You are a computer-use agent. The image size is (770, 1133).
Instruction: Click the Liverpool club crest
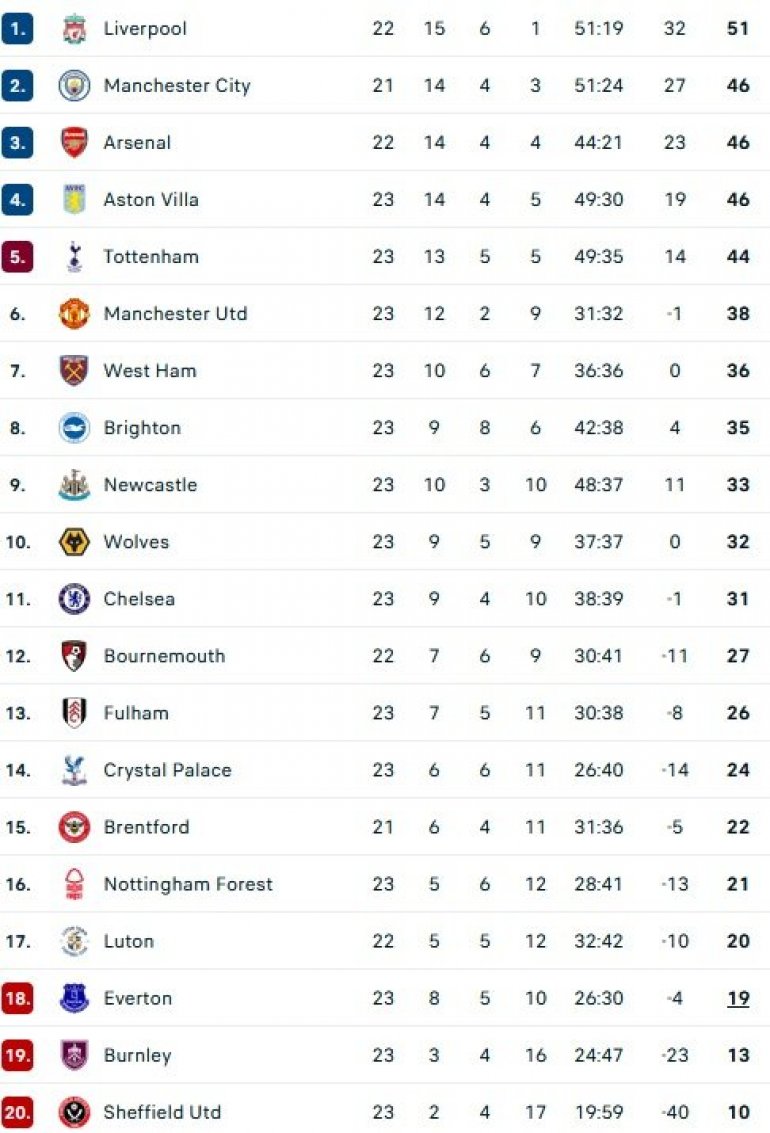point(74,29)
